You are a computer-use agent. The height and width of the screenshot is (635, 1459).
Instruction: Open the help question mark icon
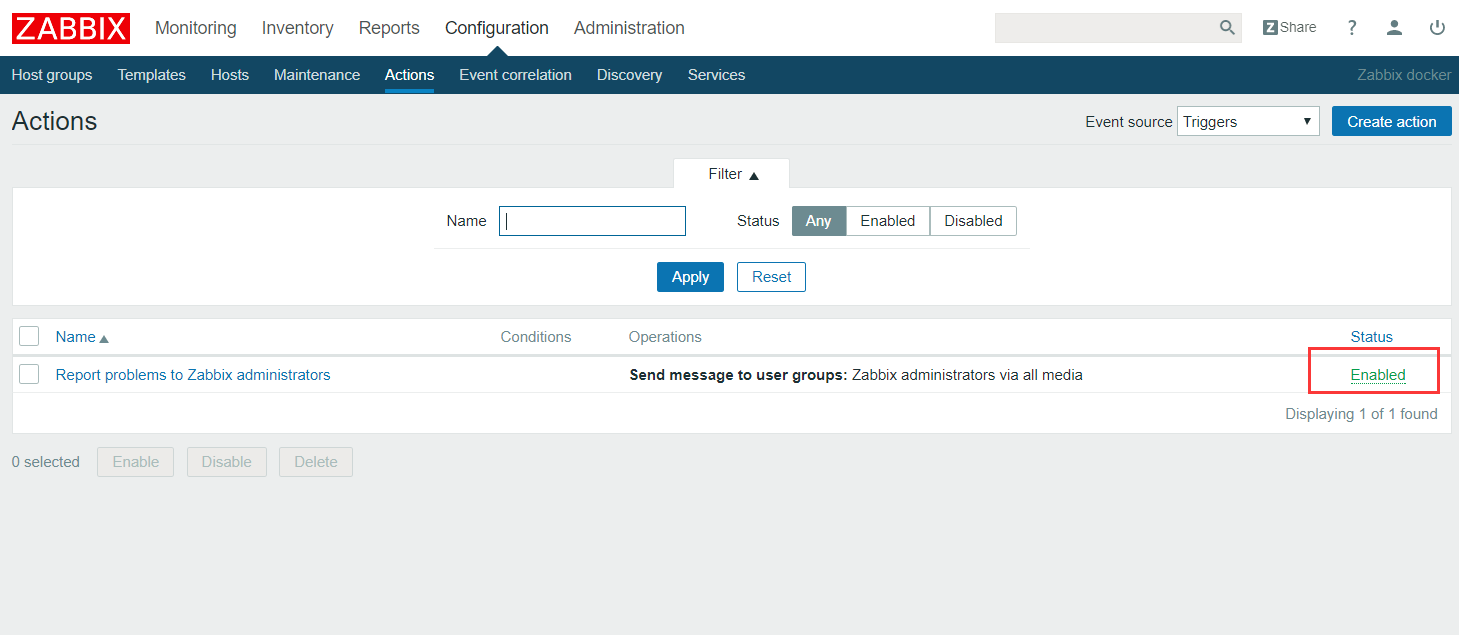[x=1352, y=28]
